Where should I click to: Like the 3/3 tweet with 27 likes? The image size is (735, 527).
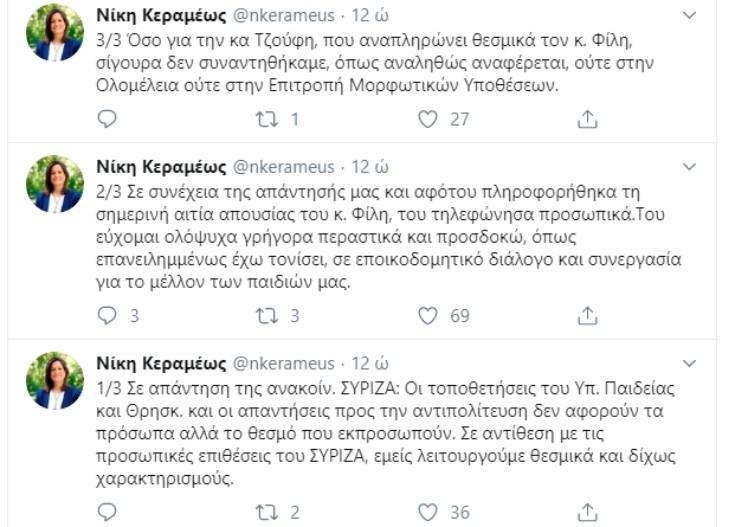tap(427, 120)
